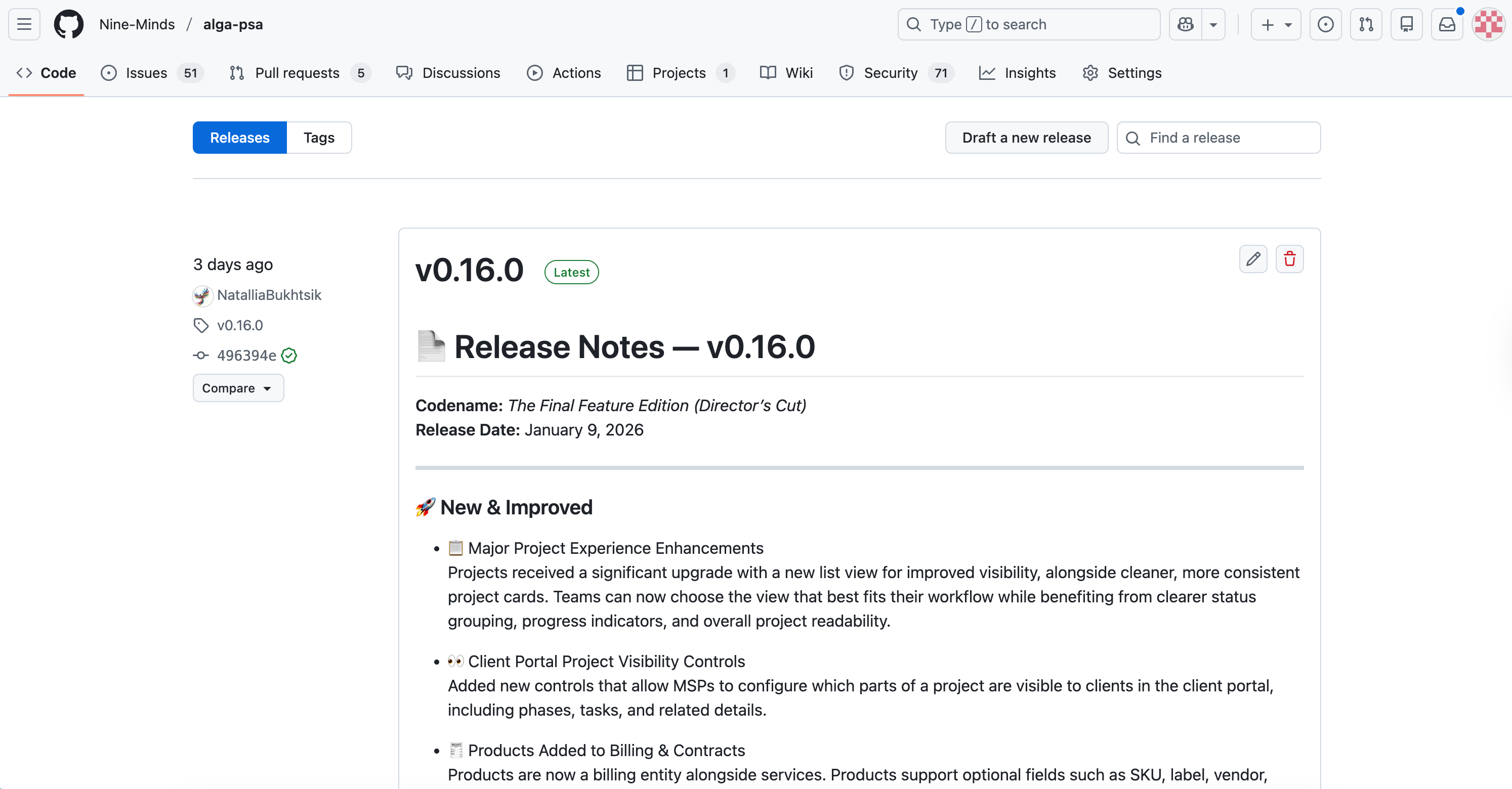
Task: Open the create new plus dropdown
Action: (x=1276, y=24)
